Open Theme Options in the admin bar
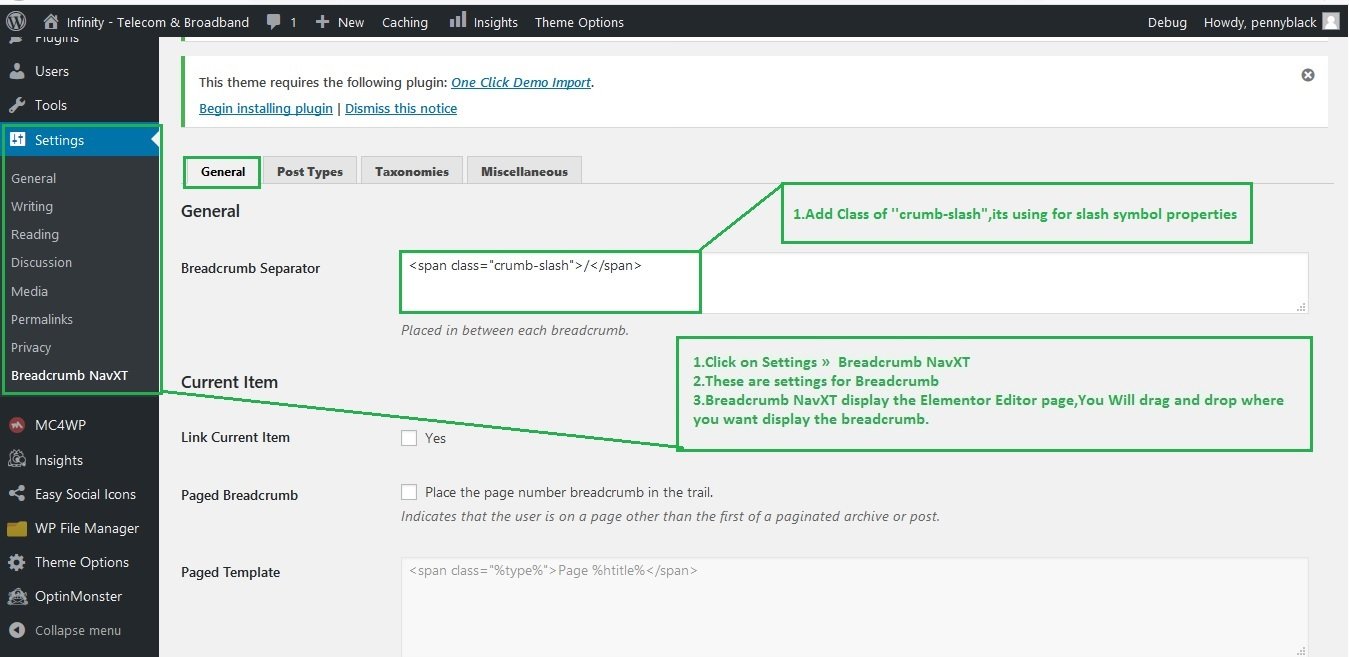 click(x=579, y=22)
